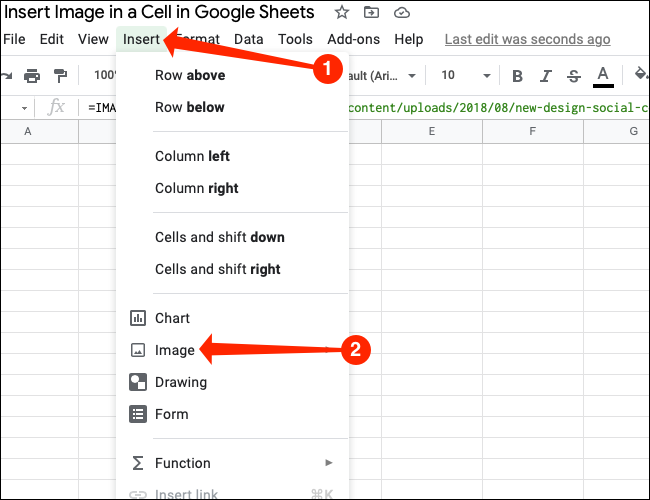This screenshot has height=500, width=650.
Task: Select Drawing in the Insert menu
Action: [x=180, y=382]
